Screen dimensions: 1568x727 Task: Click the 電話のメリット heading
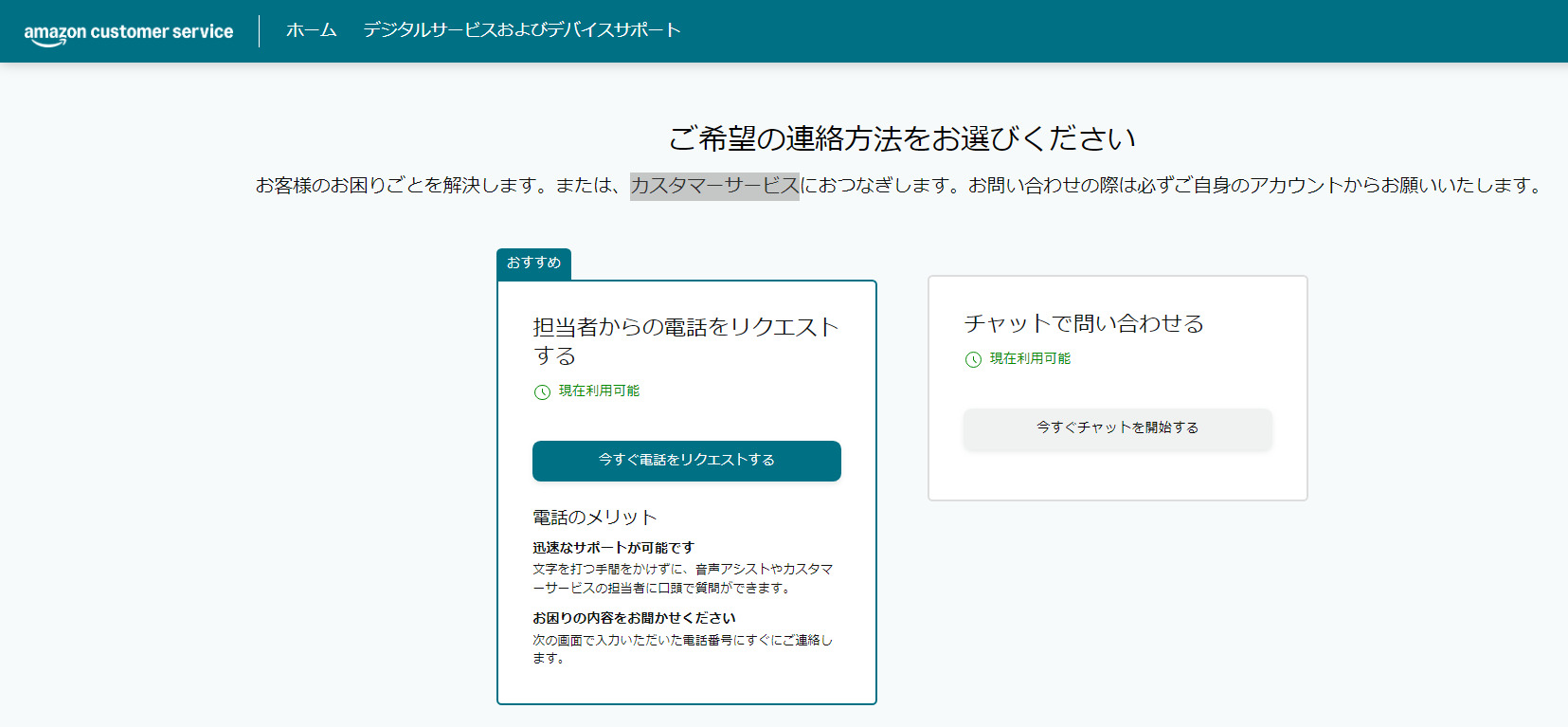coord(594,518)
